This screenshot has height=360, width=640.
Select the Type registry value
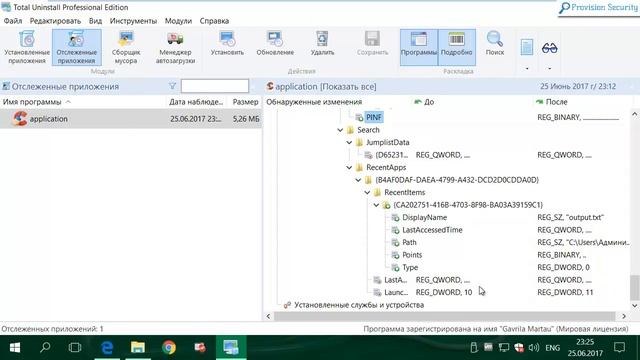pyautogui.click(x=410, y=267)
